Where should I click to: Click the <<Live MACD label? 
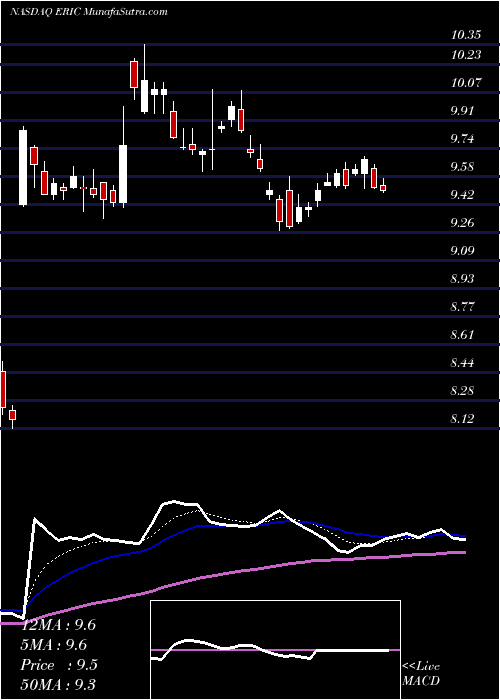point(421,674)
